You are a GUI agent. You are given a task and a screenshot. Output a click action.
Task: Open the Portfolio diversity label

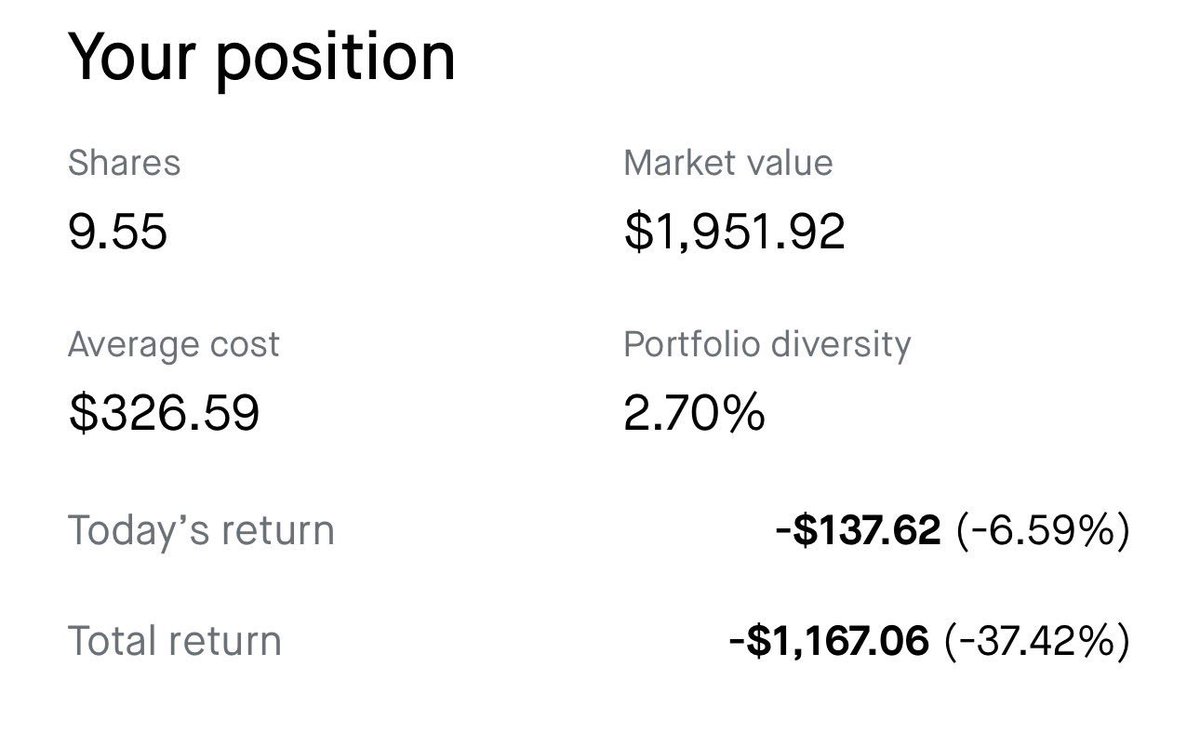click(x=767, y=345)
